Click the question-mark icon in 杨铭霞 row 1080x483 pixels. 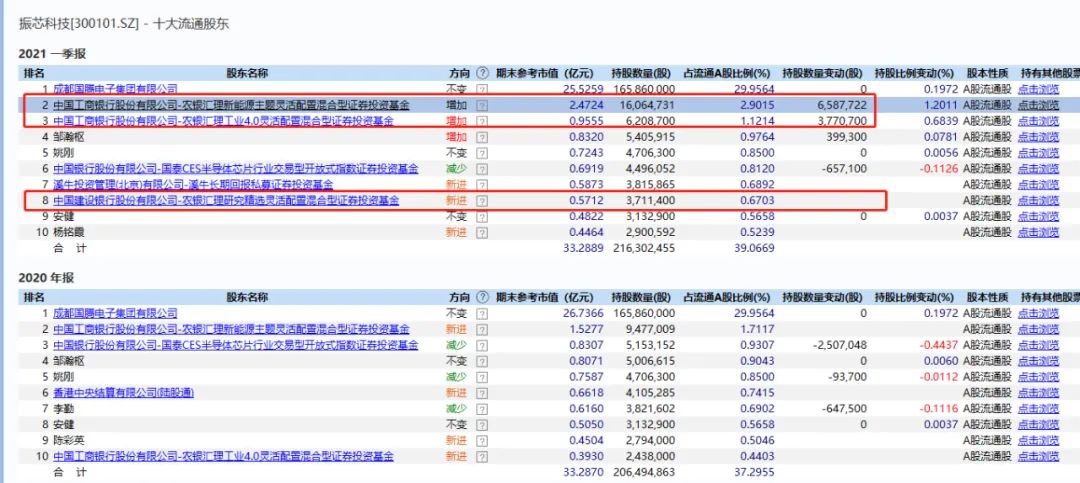[x=482, y=233]
